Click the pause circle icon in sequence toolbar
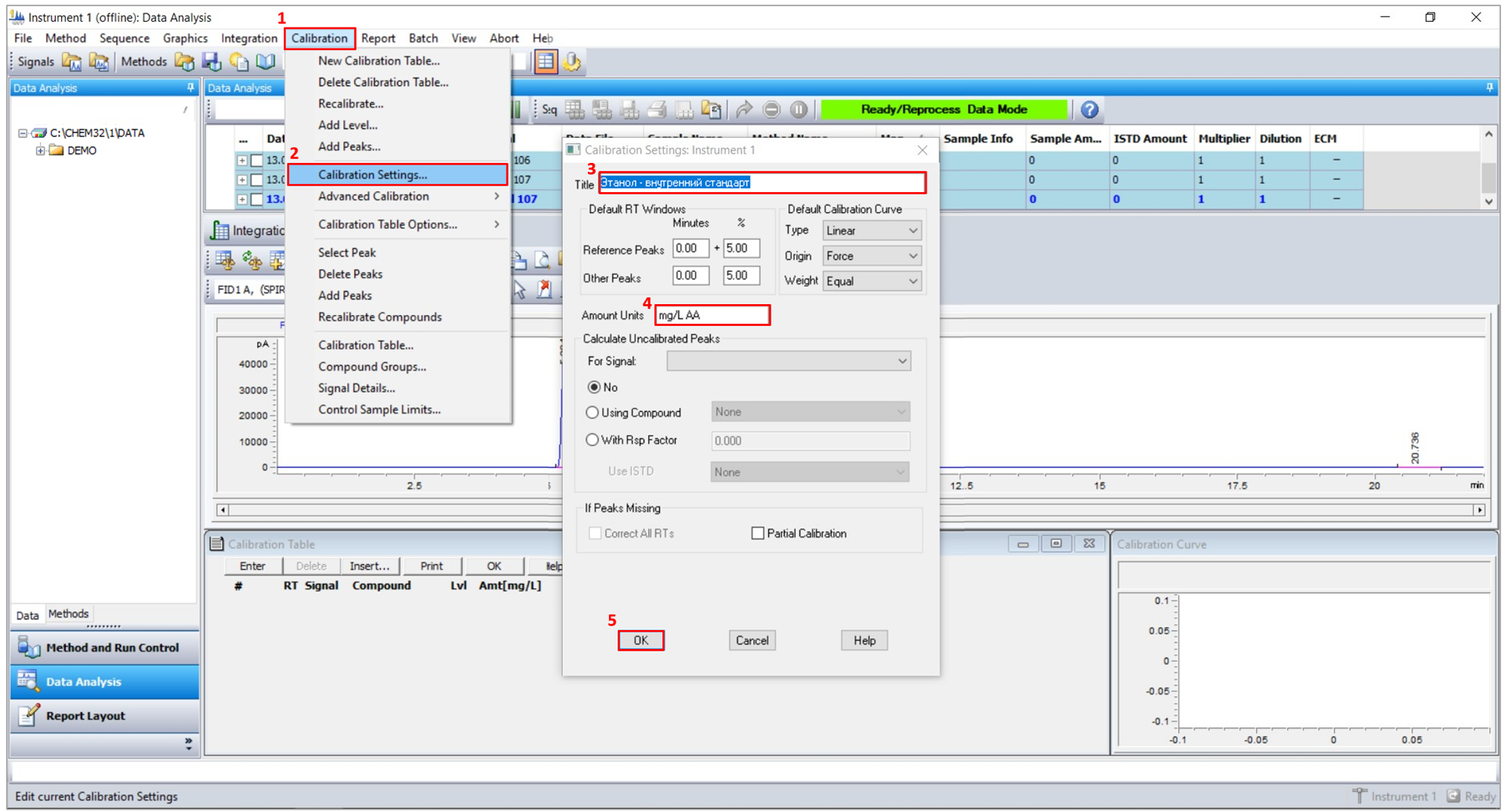 [x=798, y=110]
